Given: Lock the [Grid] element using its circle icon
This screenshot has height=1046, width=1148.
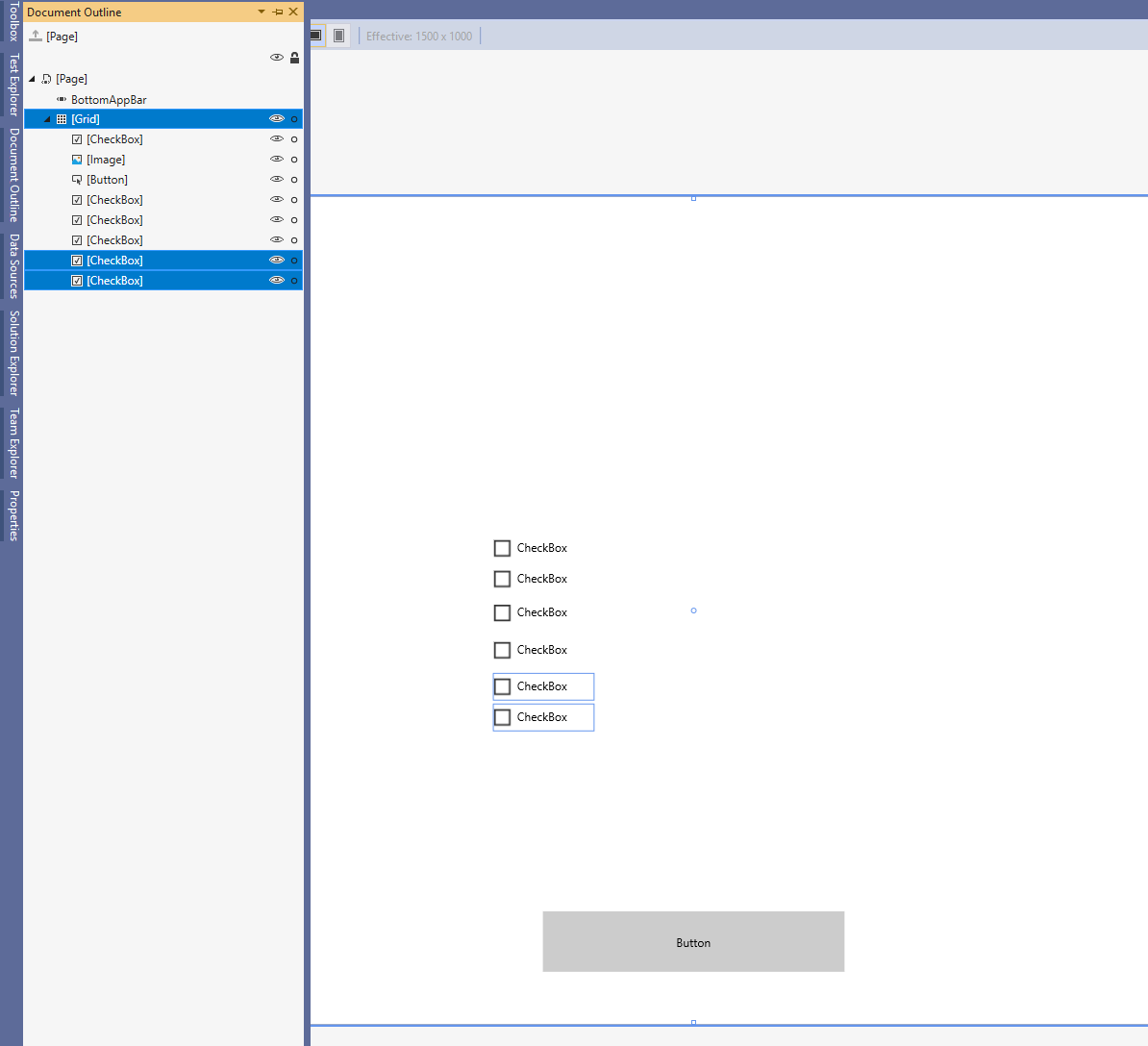Looking at the screenshot, I should pyautogui.click(x=294, y=118).
